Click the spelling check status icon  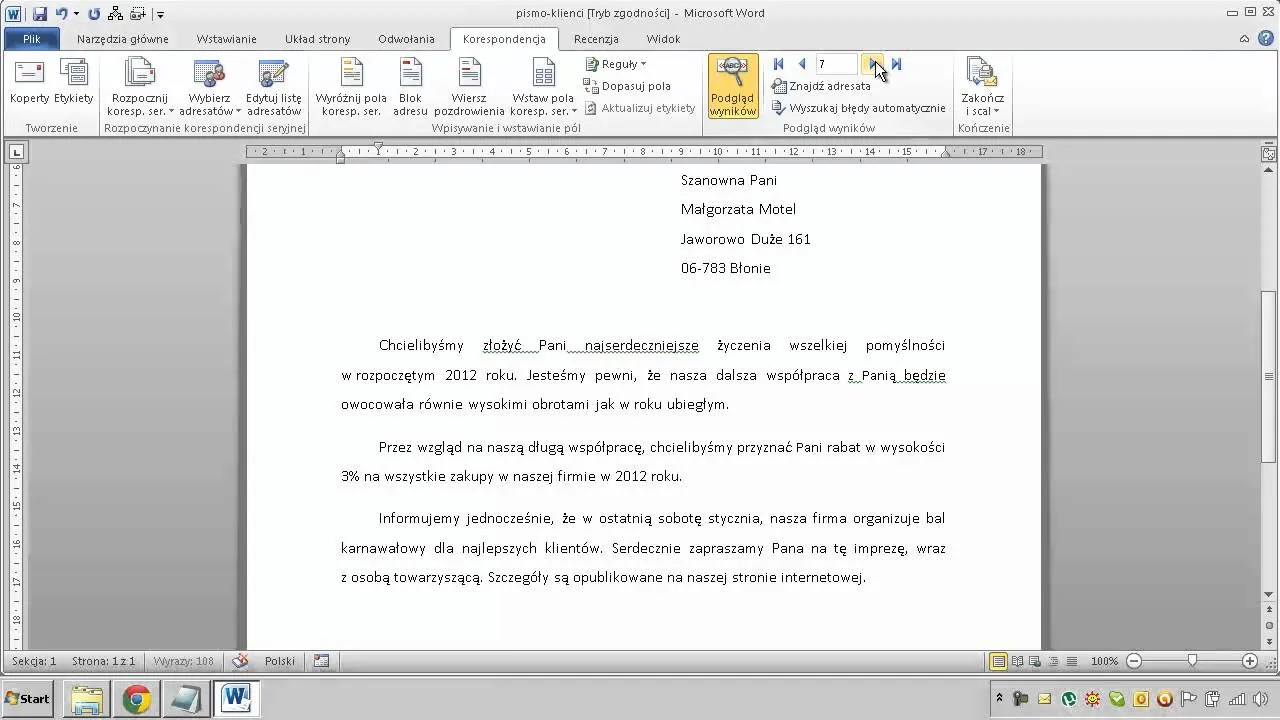pos(240,661)
